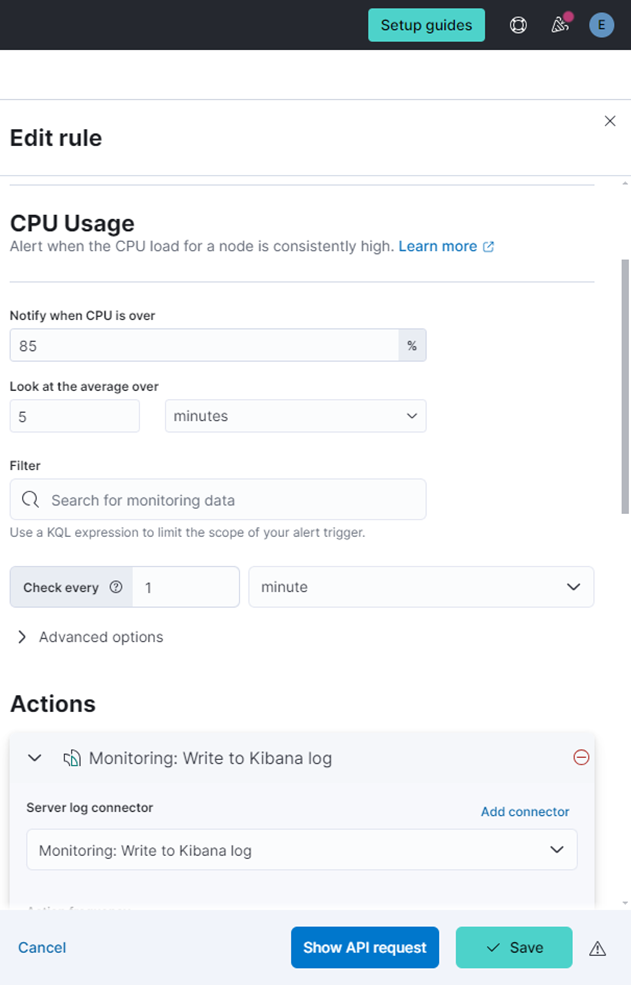
Task: Click Add connector link
Action: pos(525,811)
